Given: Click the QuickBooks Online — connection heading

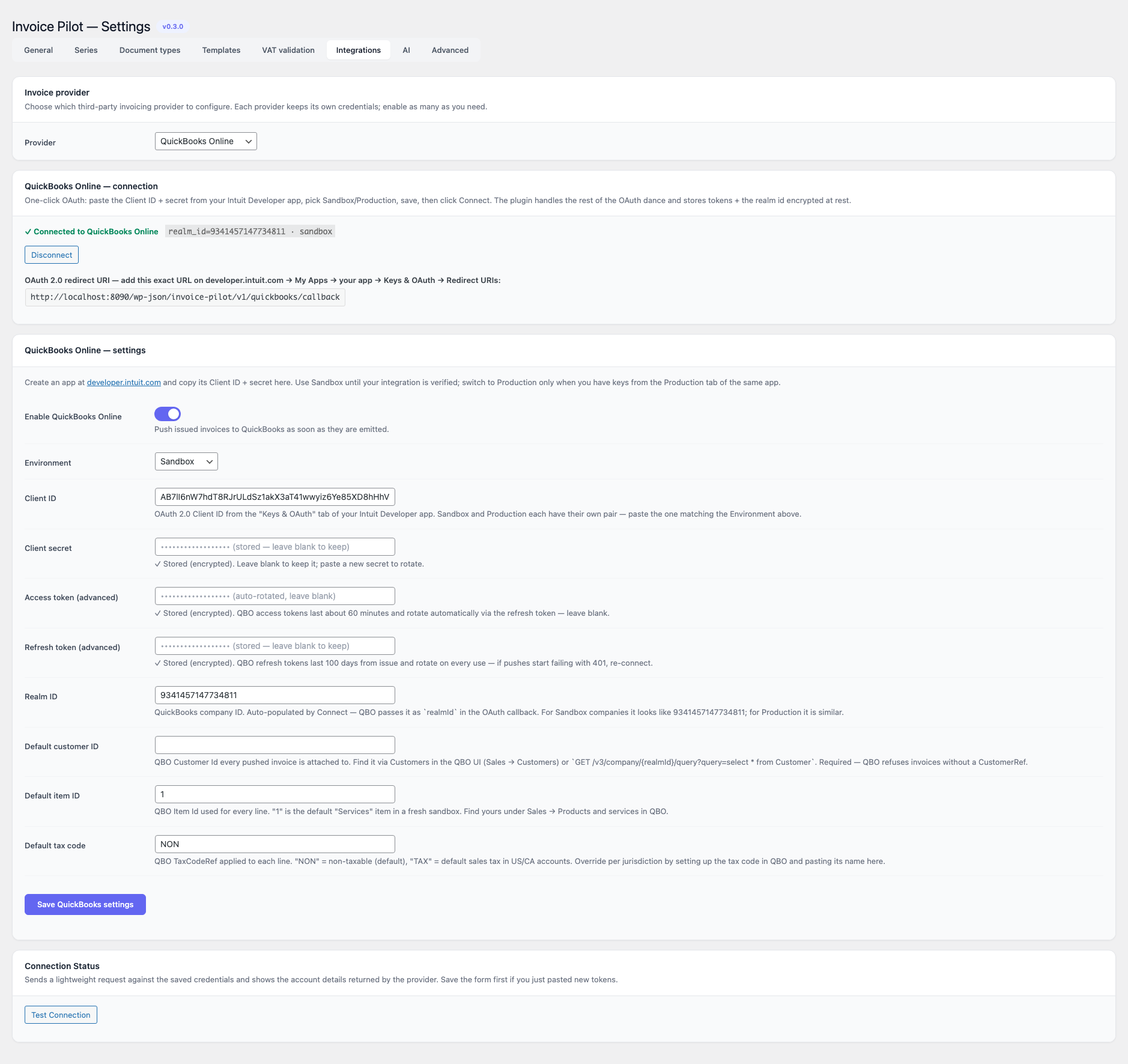Looking at the screenshot, I should pyautogui.click(x=91, y=186).
